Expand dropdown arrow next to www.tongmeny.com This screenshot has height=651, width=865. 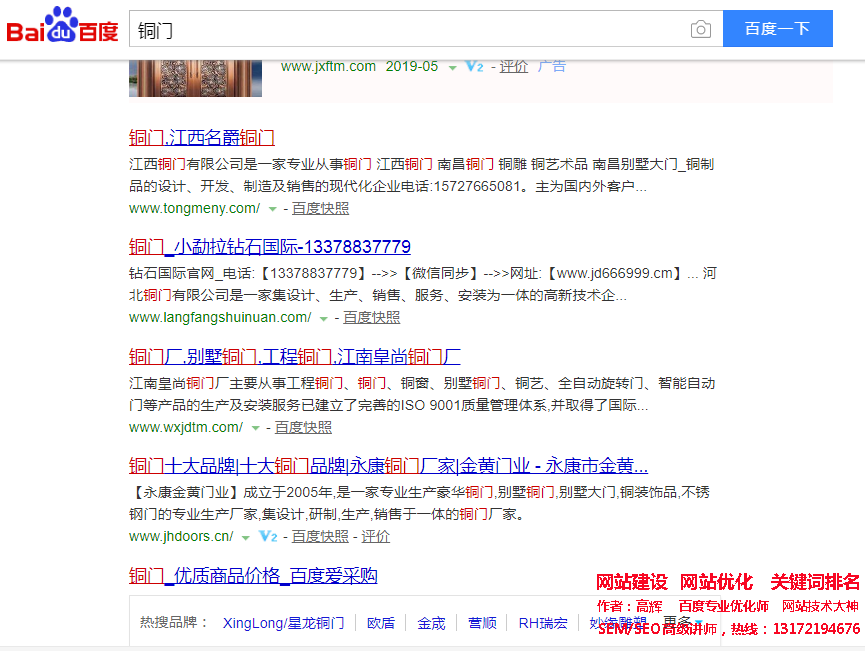272,209
